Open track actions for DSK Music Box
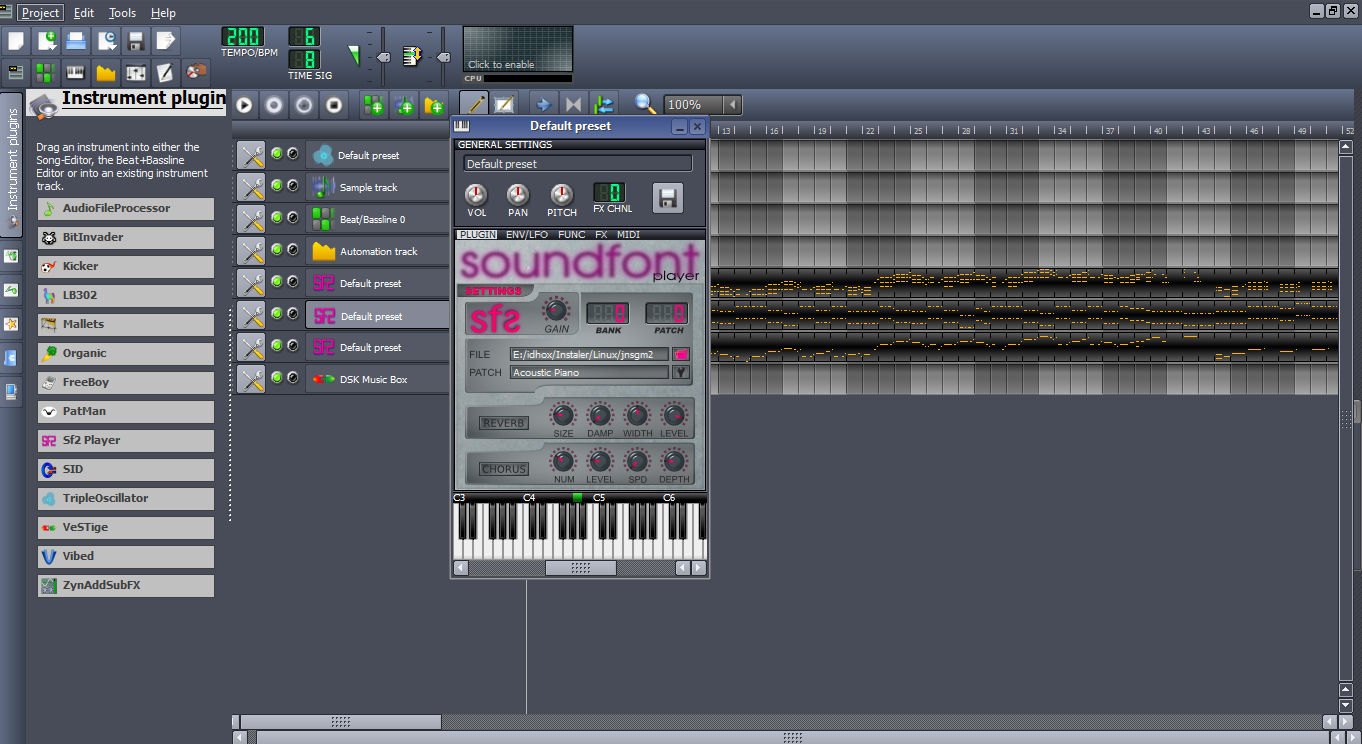The height and width of the screenshot is (744, 1362). coord(251,379)
